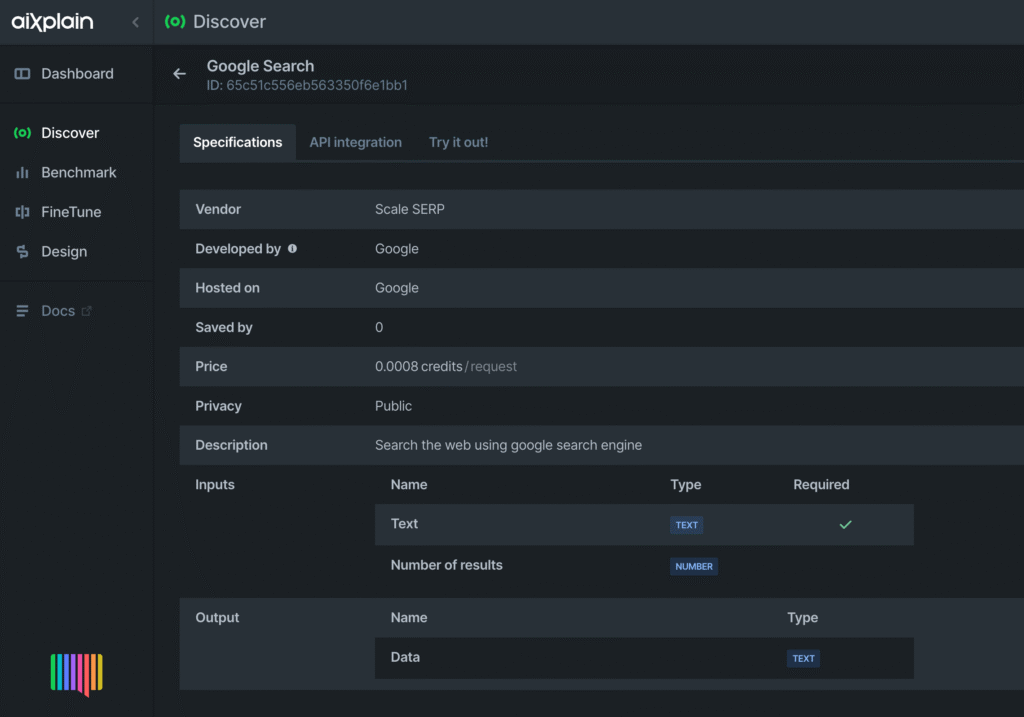1024x717 pixels.
Task: Click the Required column header
Action: click(821, 485)
